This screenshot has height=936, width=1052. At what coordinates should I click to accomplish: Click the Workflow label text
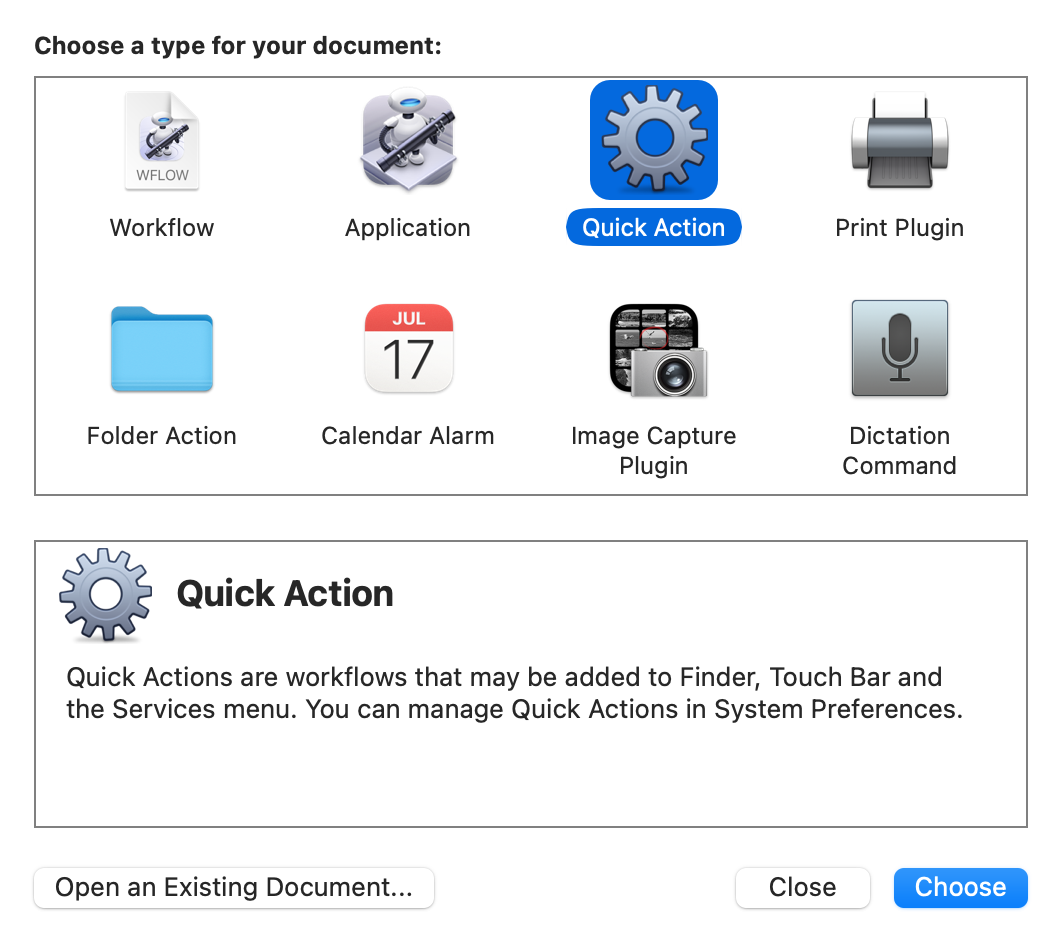pos(161,227)
